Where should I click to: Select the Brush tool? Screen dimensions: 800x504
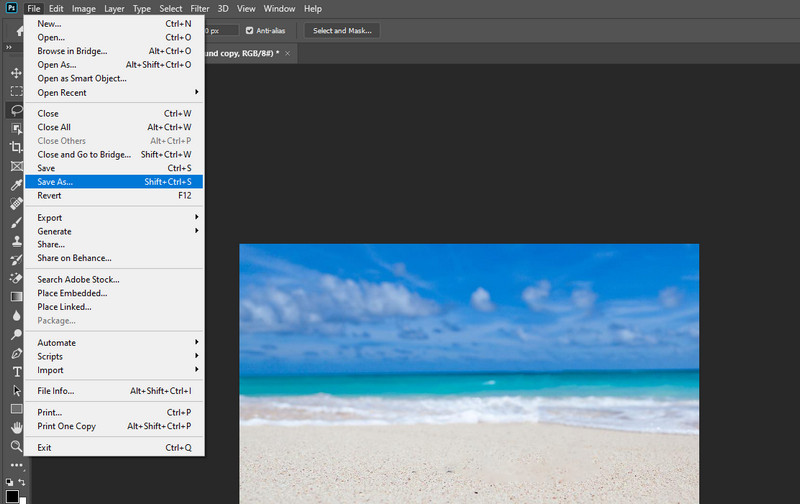pyautogui.click(x=16, y=222)
